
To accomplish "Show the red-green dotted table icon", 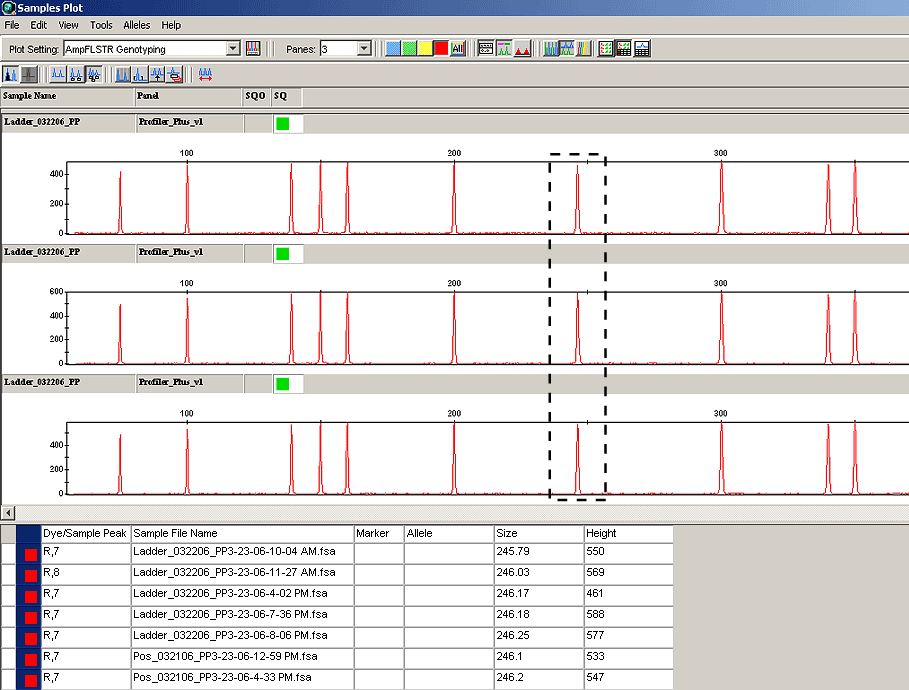I will pyautogui.click(x=606, y=49).
